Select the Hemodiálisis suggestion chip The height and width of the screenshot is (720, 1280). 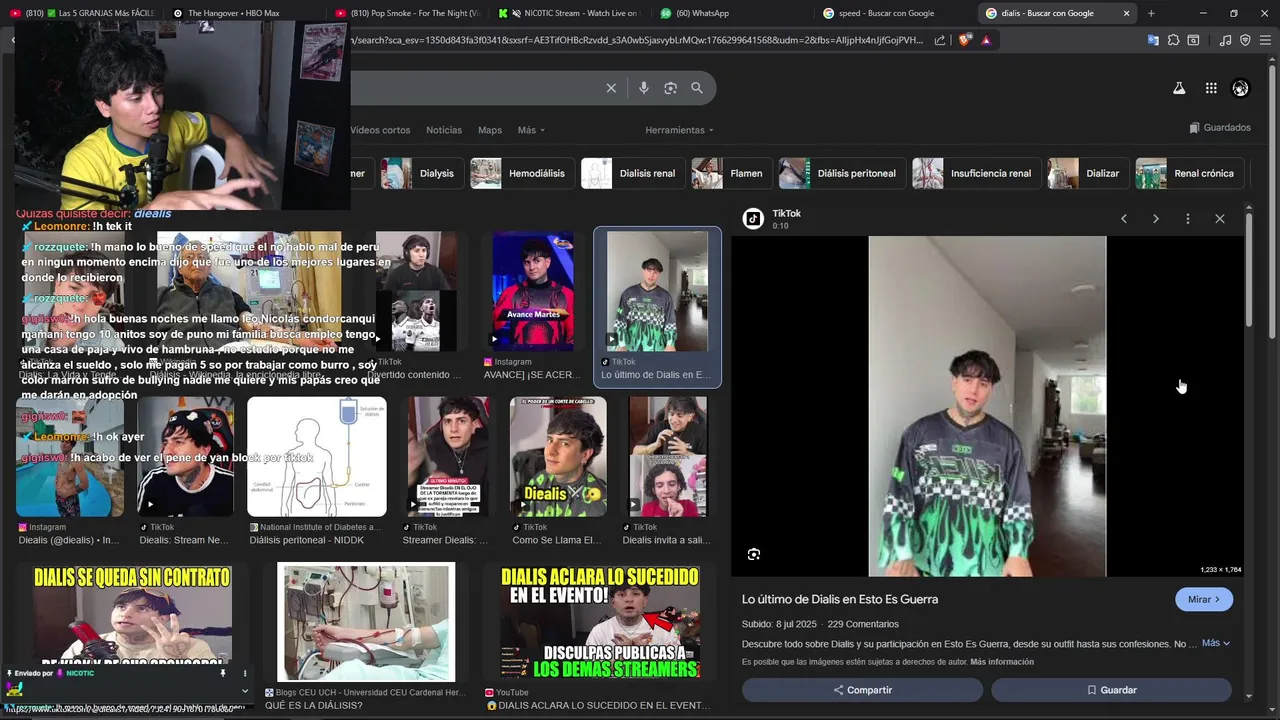tap(522, 173)
